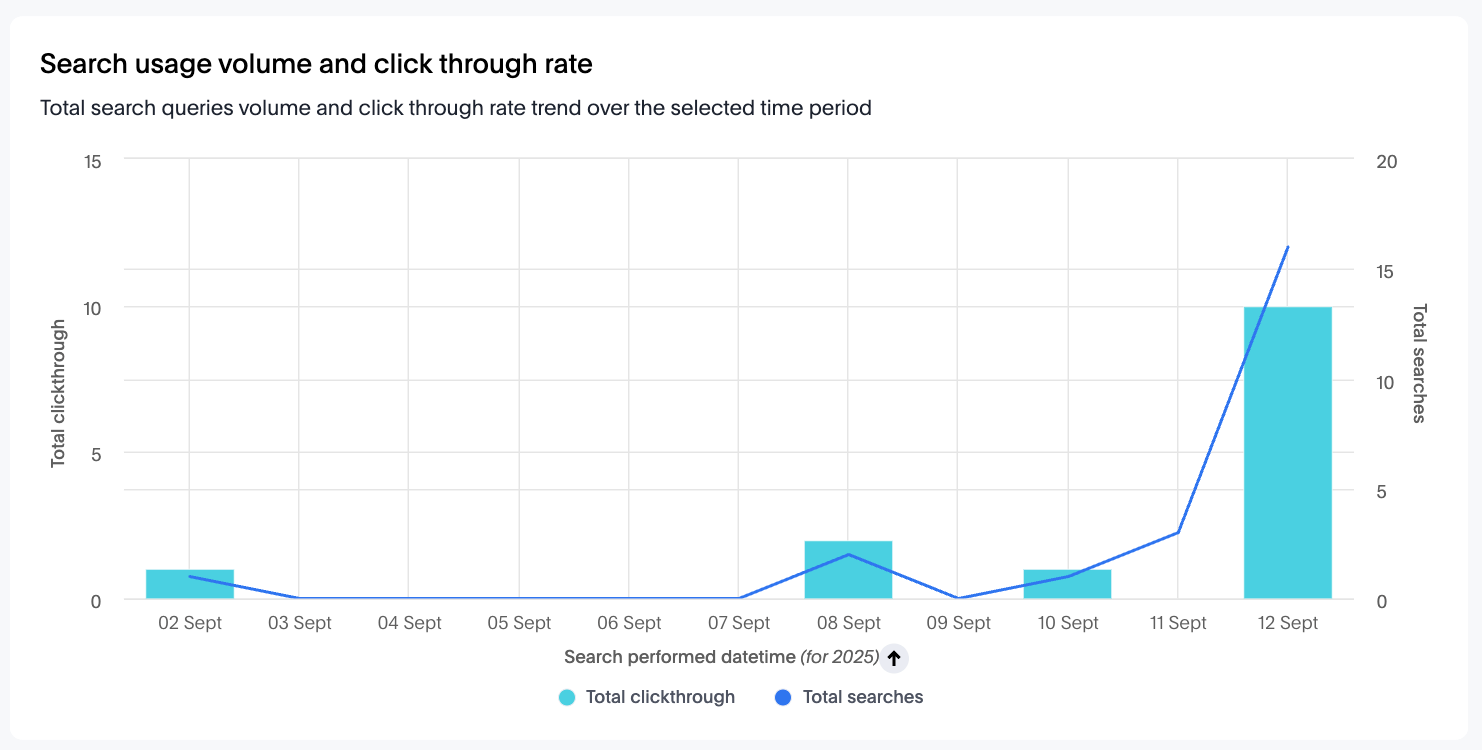
Task: Click the 12 Sept x-axis label
Action: (x=1287, y=623)
